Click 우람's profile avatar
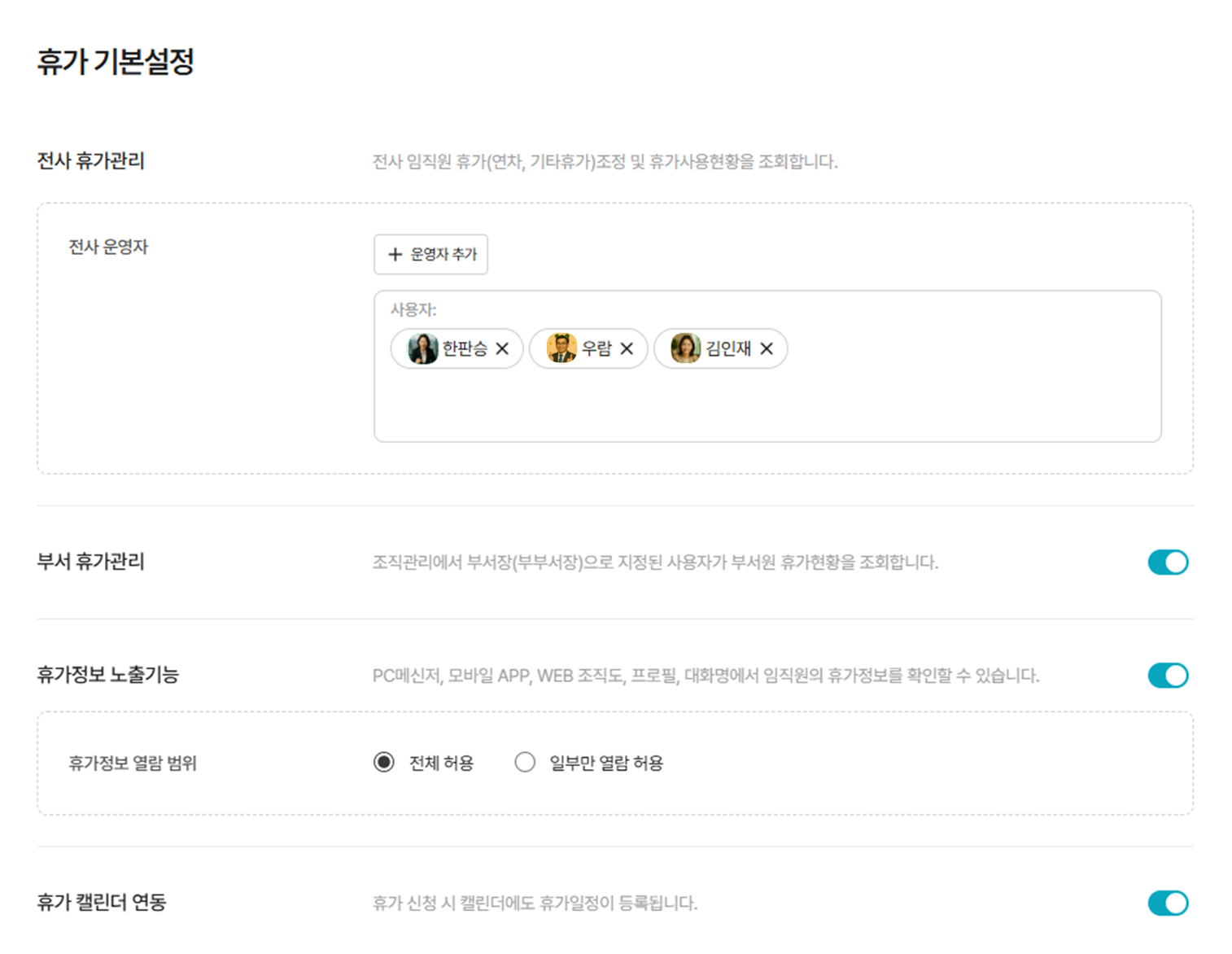The width and height of the screenshot is (1232, 954). pyautogui.click(x=561, y=348)
